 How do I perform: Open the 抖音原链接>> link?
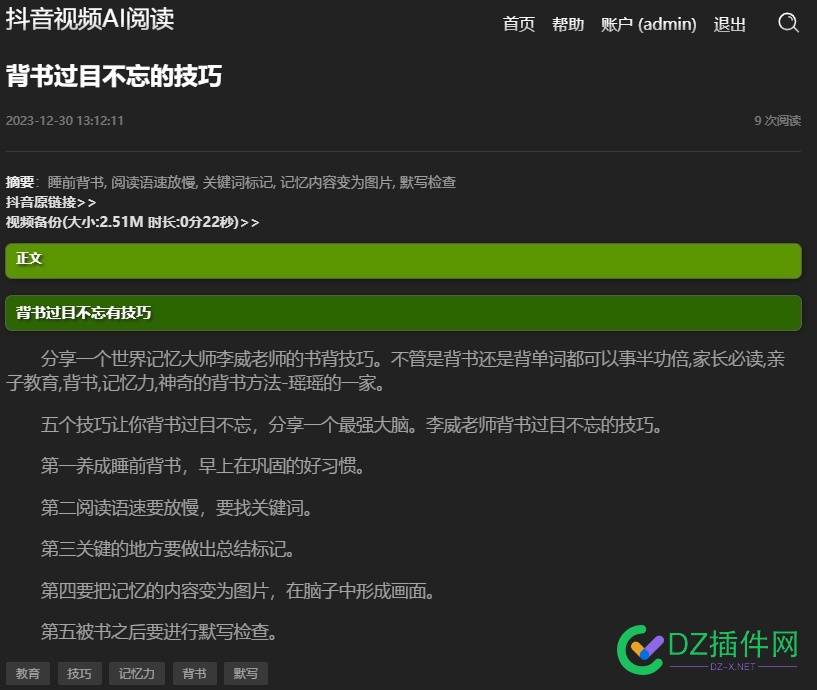51,202
